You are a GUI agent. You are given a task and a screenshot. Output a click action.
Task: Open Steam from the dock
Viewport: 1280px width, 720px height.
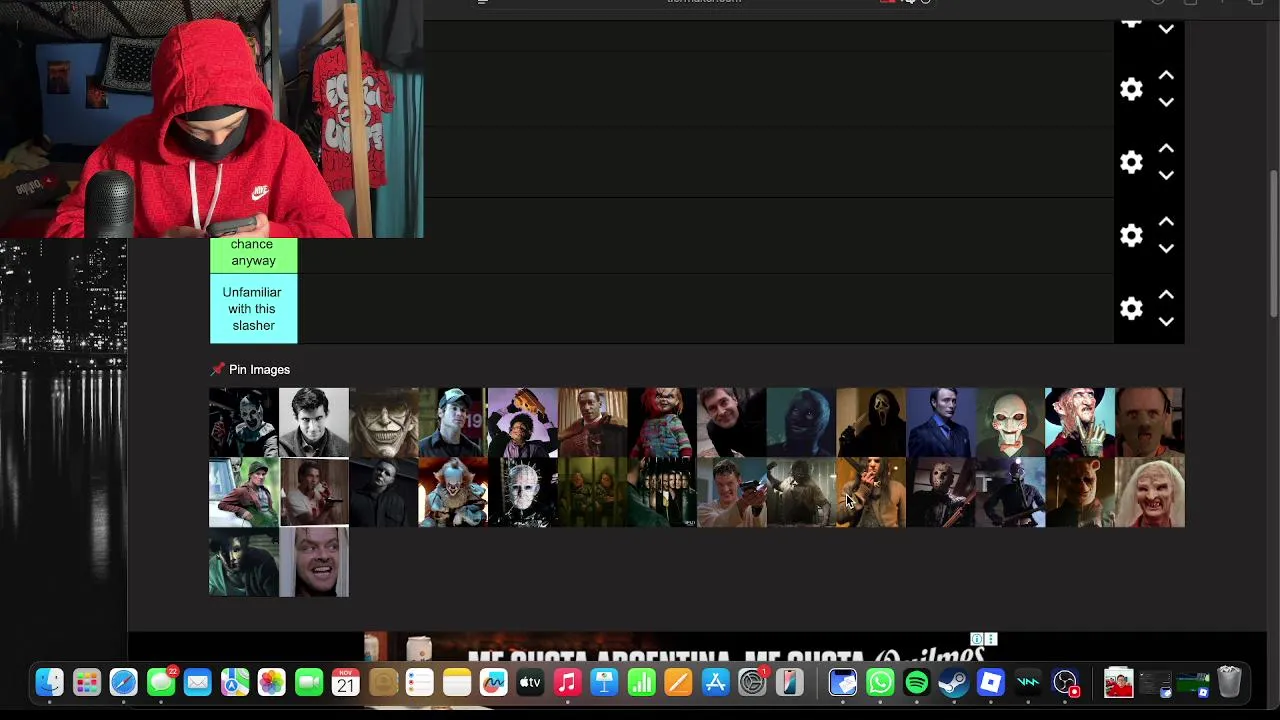(954, 683)
